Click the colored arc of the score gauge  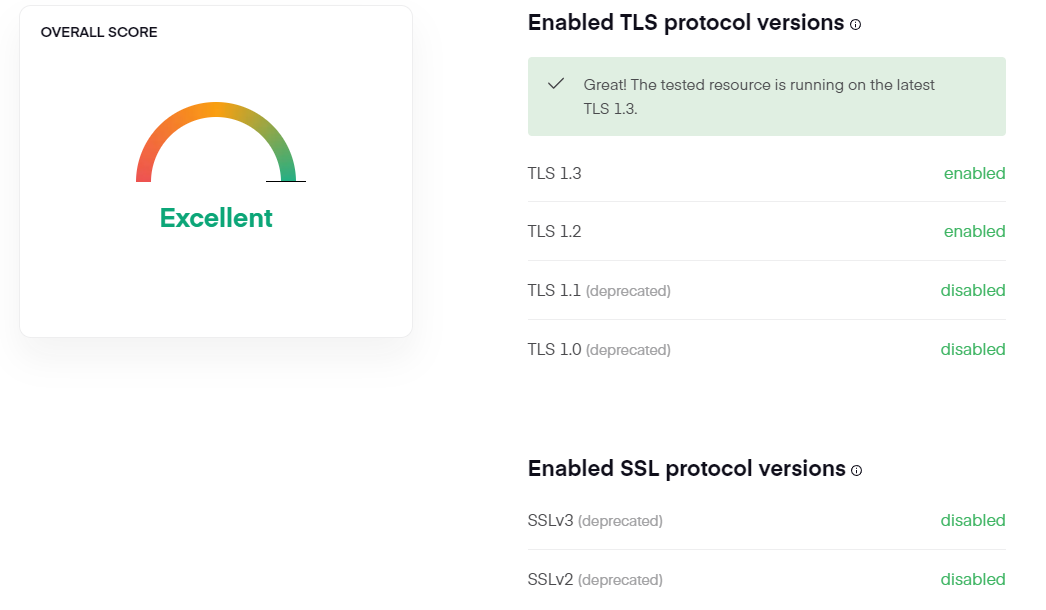215,105
